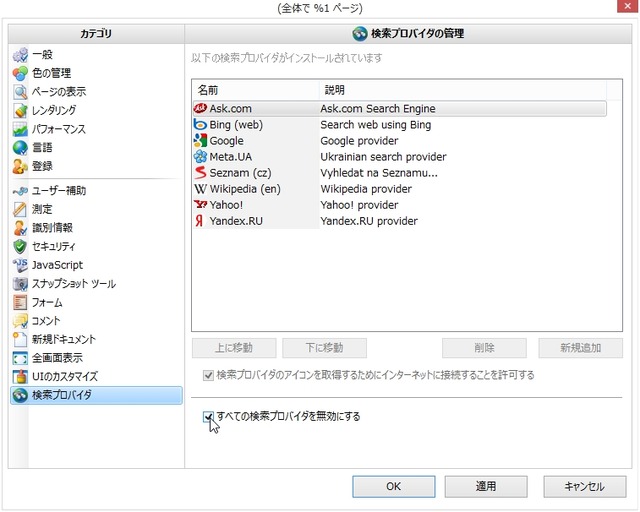Sort by the 説明 column header
The width and height of the screenshot is (640, 512).
(462, 90)
